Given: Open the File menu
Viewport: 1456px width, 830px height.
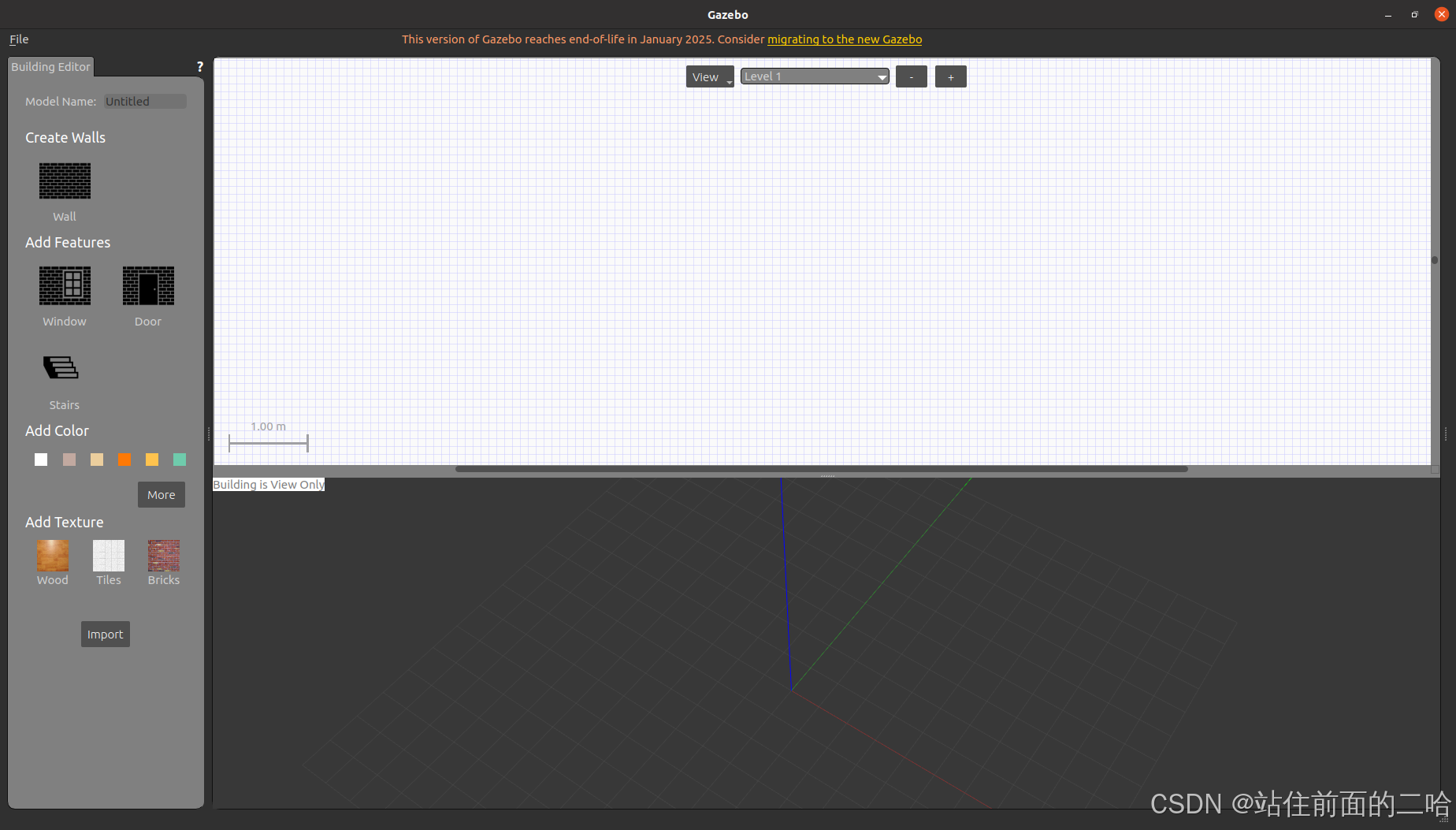Looking at the screenshot, I should coord(19,39).
